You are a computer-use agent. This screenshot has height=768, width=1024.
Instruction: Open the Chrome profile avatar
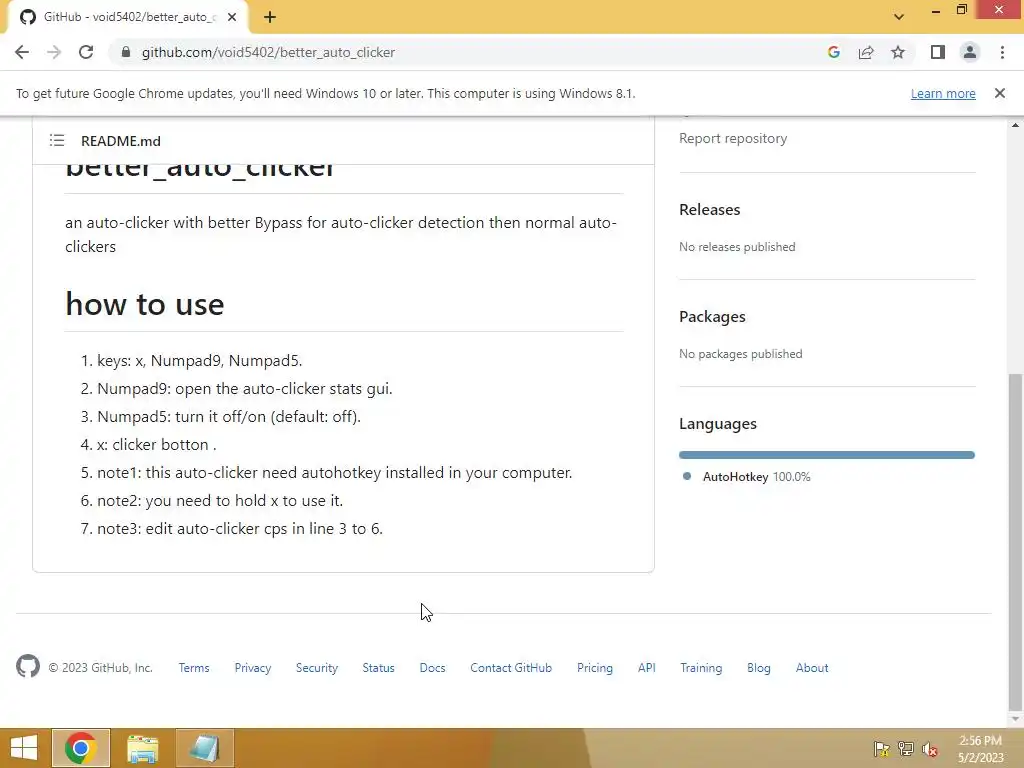click(x=970, y=52)
